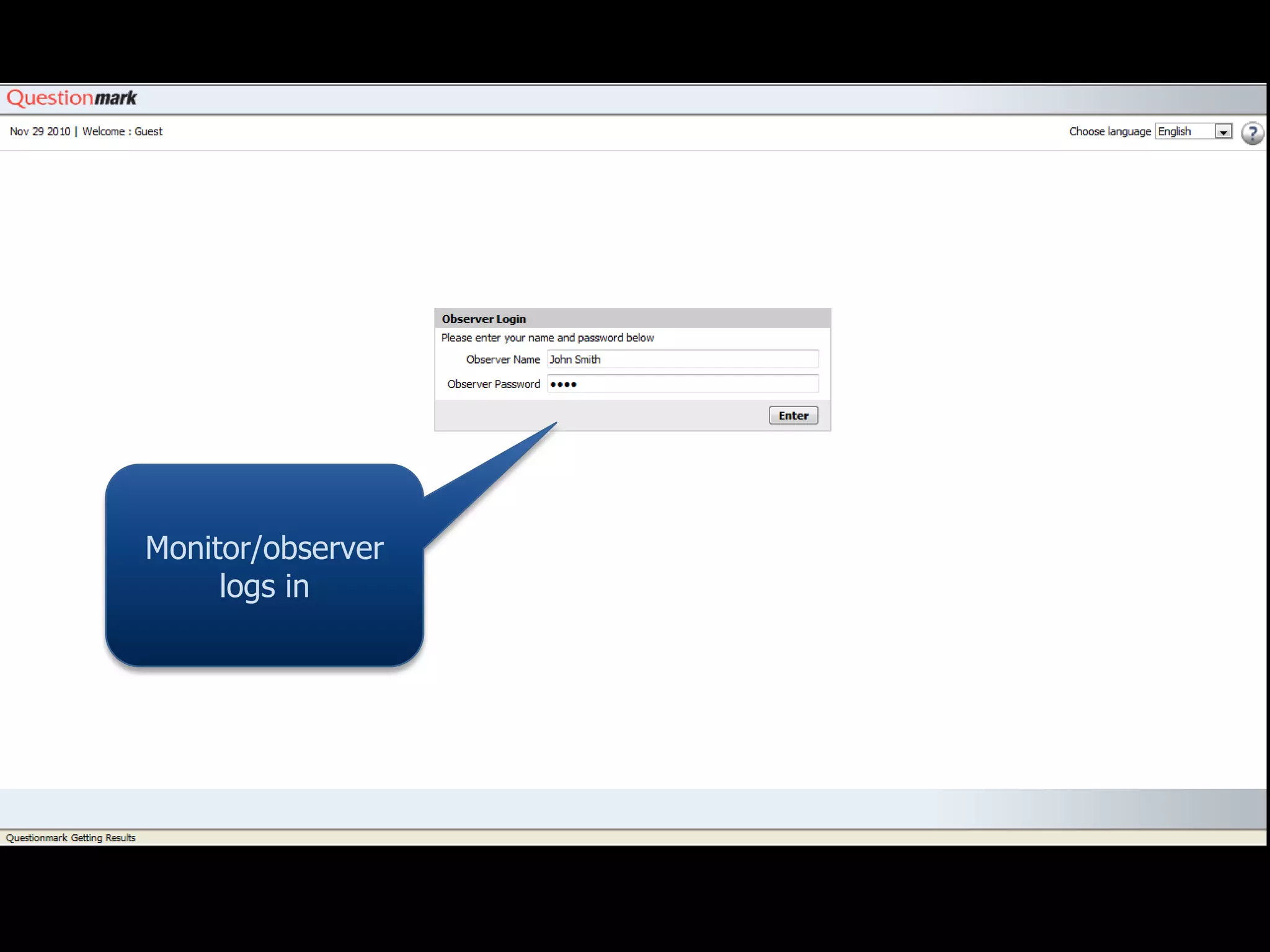The width and height of the screenshot is (1270, 952).
Task: Click the Nov 29 2010 date text
Action: (x=40, y=131)
